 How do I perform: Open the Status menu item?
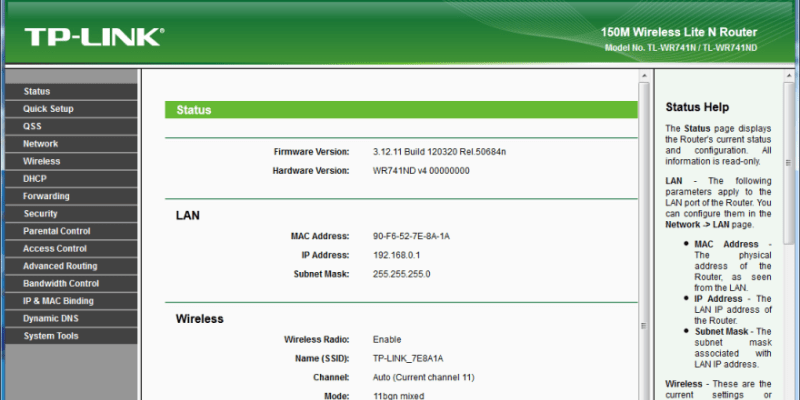point(71,91)
